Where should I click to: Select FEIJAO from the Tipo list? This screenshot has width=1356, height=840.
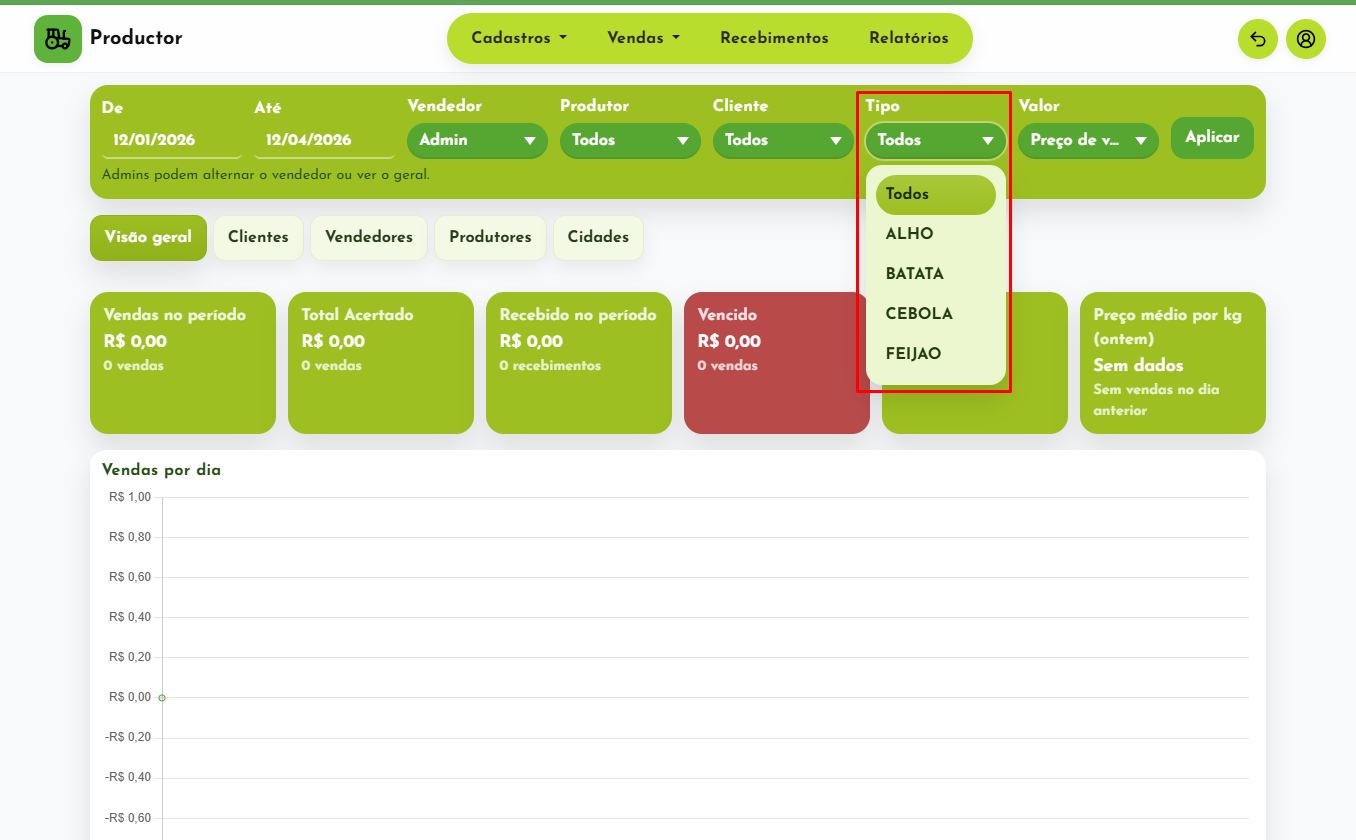[x=913, y=354]
